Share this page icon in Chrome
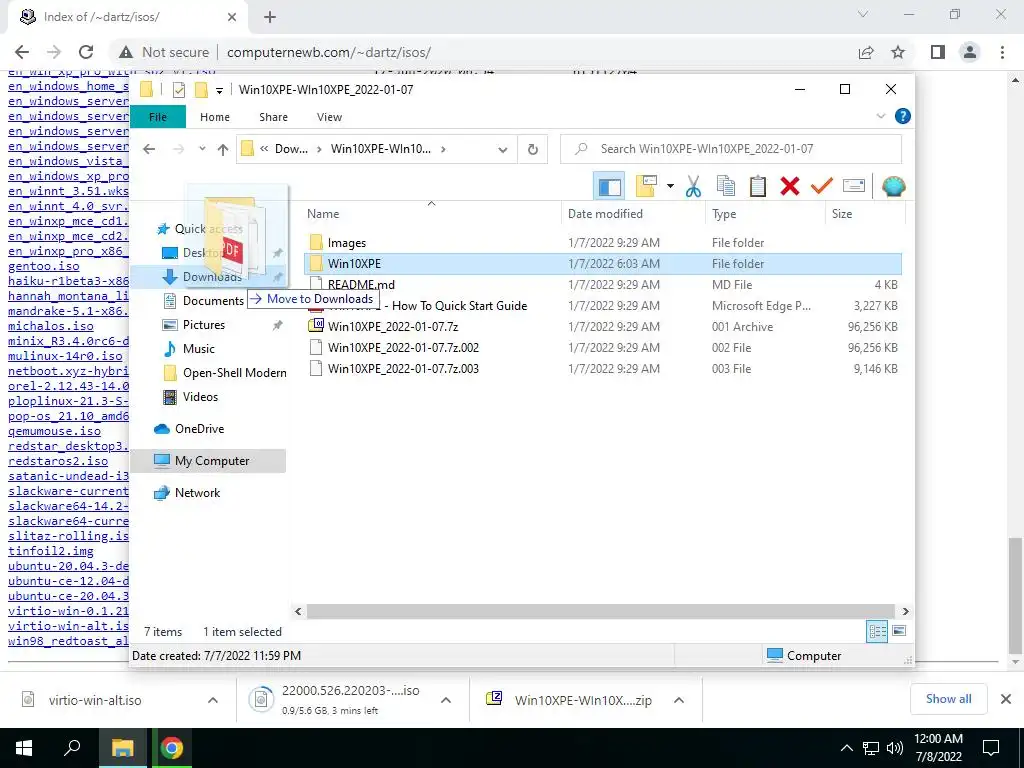The image size is (1024, 768). pyautogui.click(x=866, y=52)
